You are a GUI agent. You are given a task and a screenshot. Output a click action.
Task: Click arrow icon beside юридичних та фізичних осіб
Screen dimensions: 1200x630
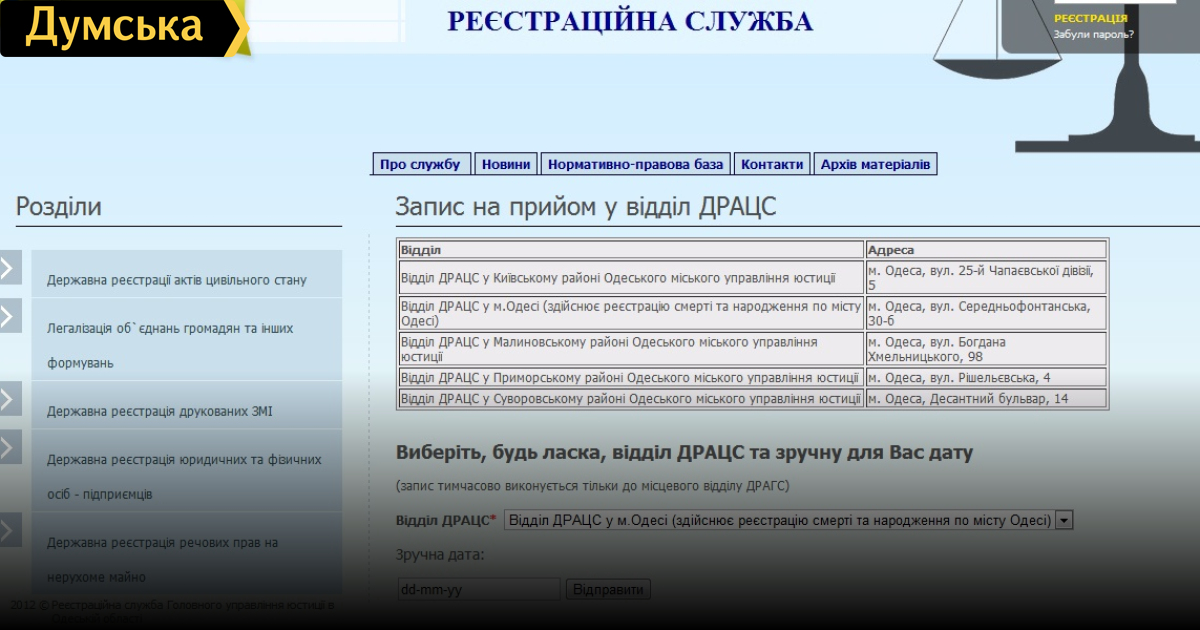pos(10,447)
